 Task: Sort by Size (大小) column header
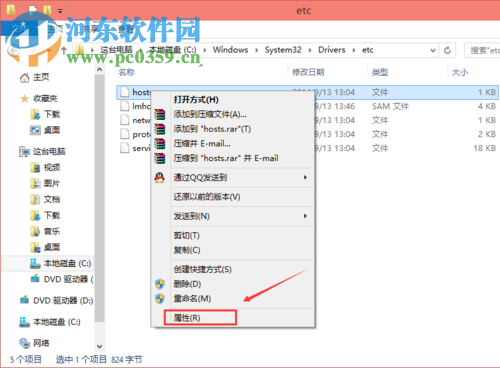pyautogui.click(x=460, y=72)
